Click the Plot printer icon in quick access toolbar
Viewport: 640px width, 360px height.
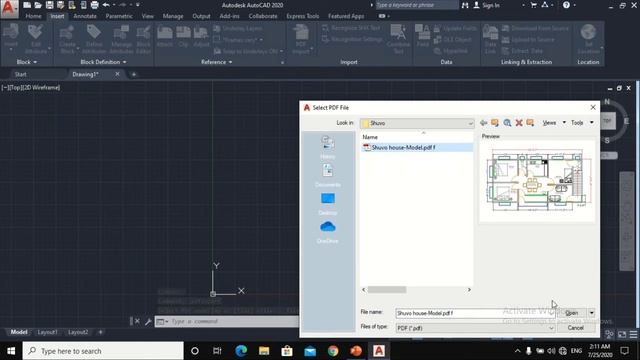pyautogui.click(x=94, y=5)
